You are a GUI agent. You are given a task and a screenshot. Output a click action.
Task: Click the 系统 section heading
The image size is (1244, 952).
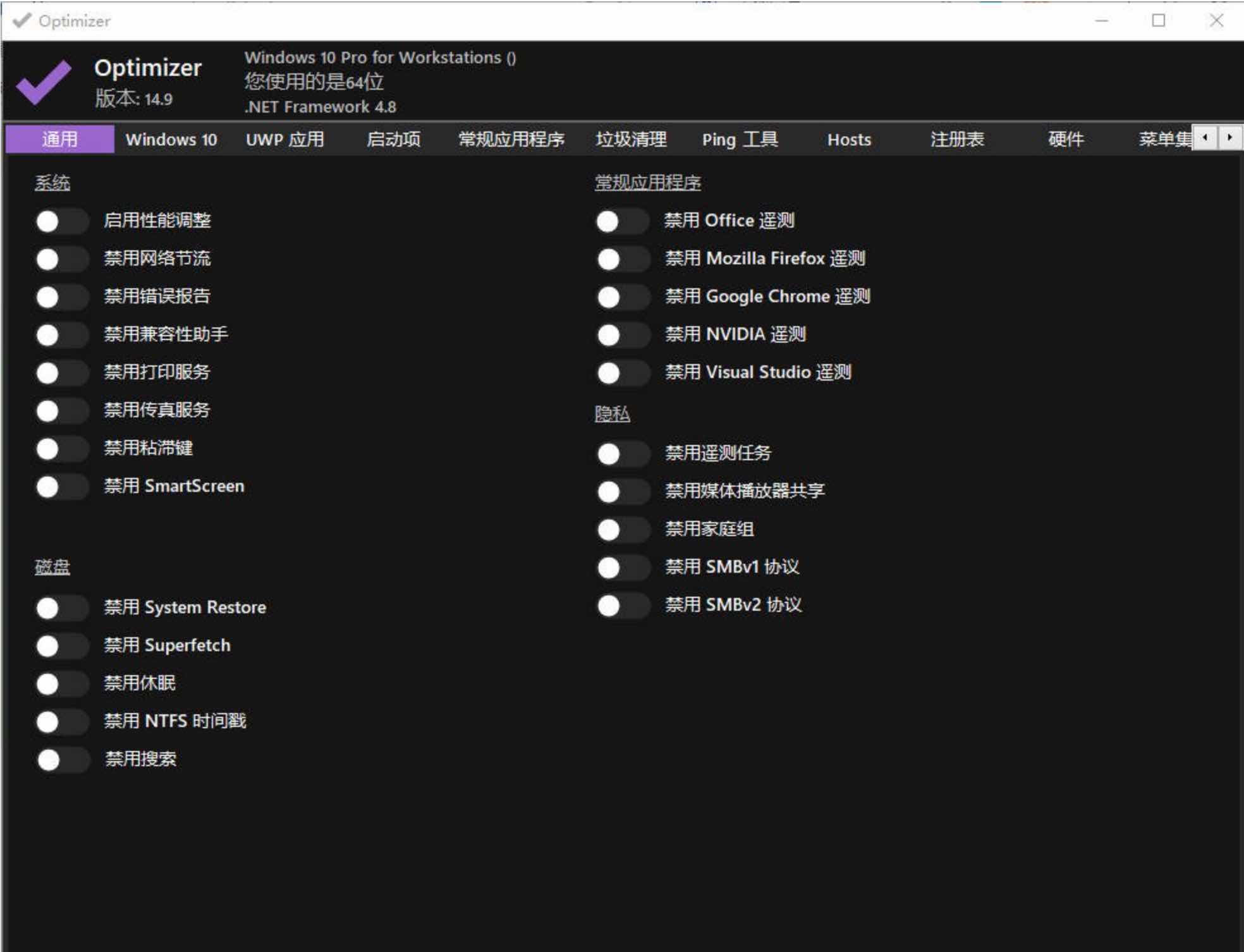pyautogui.click(x=52, y=183)
